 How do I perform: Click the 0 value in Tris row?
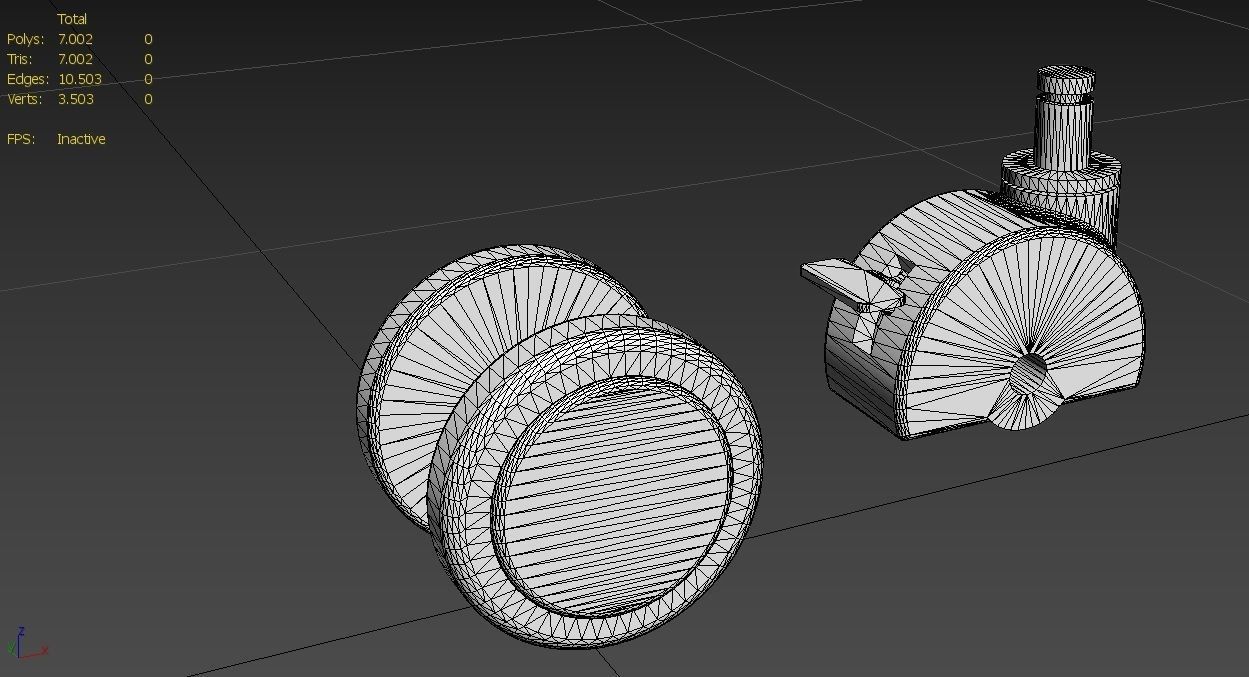(x=148, y=59)
